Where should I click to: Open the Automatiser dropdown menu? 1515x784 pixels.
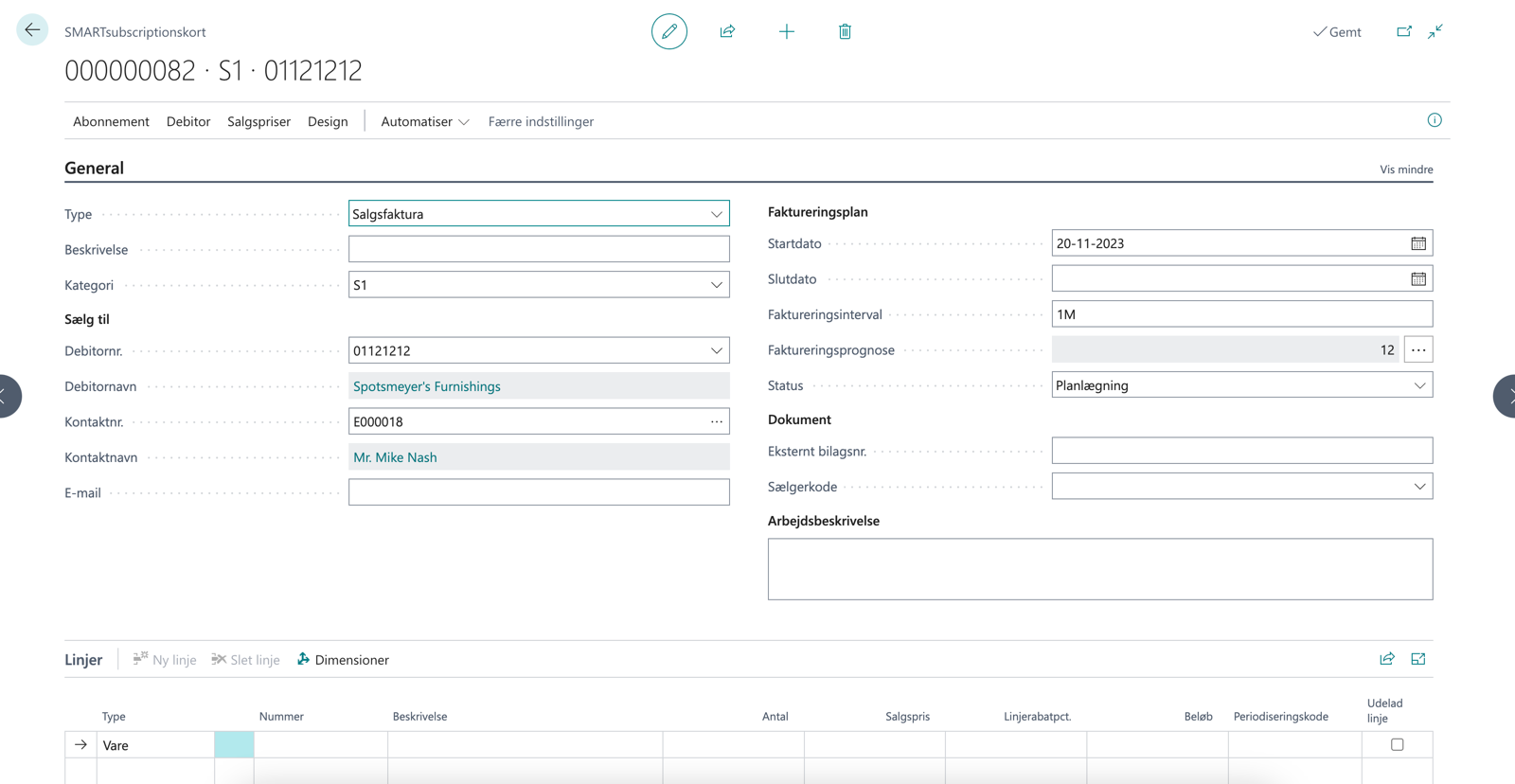(424, 121)
